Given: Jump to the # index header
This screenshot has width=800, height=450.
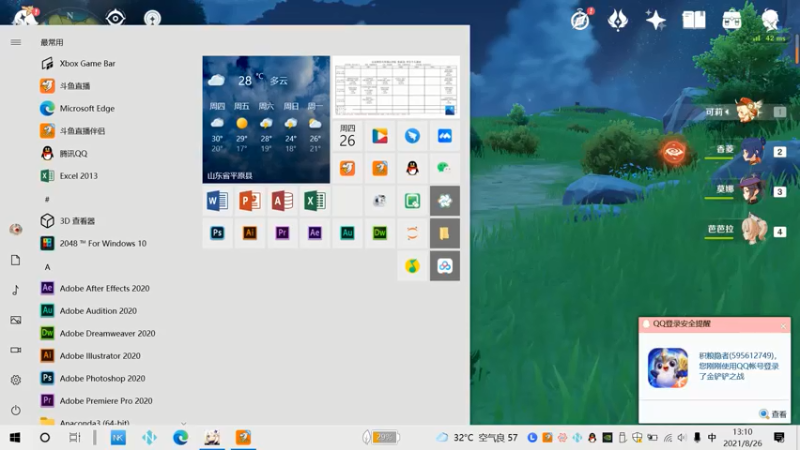Looking at the screenshot, I should pyautogui.click(x=47, y=199).
